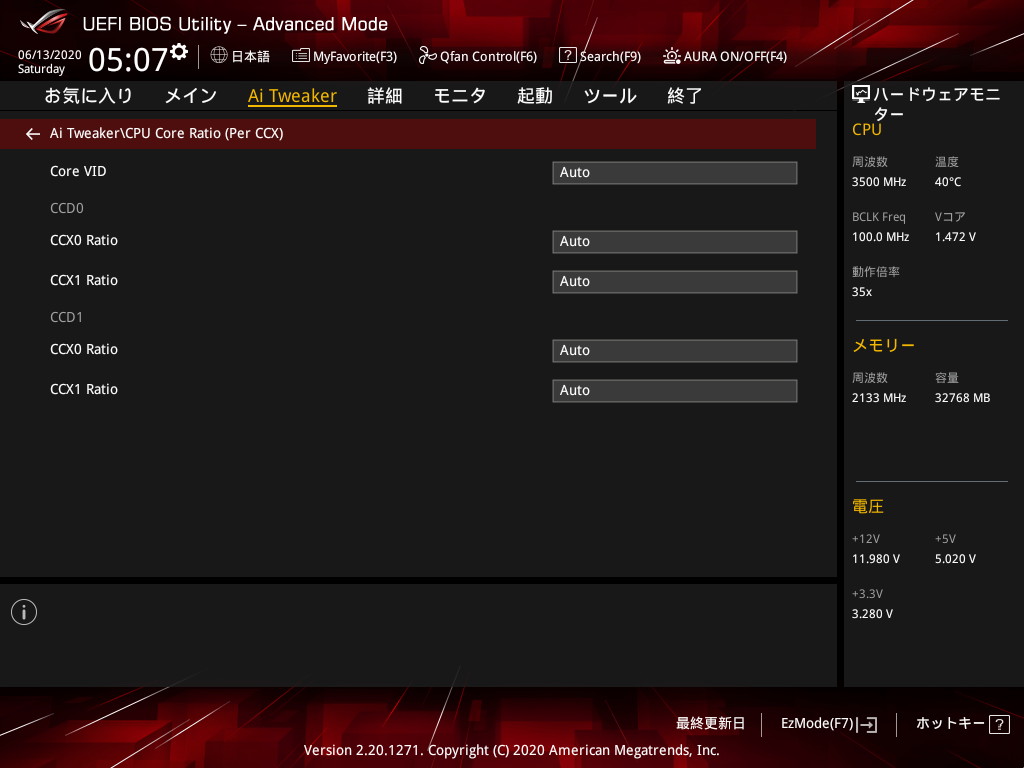Click the CCD1 section label
This screenshot has width=1024, height=768.
click(67, 317)
